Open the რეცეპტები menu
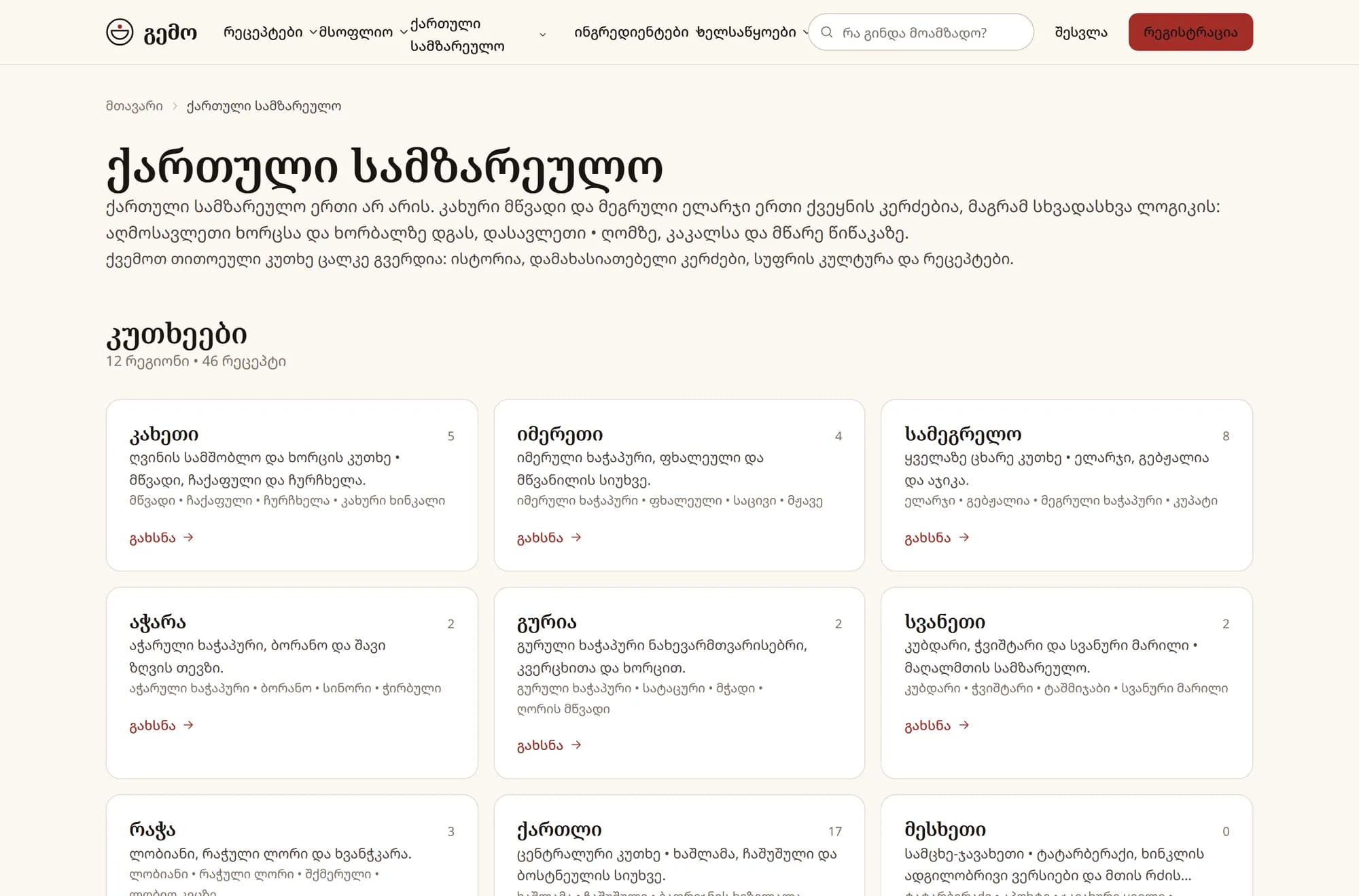Viewport: 1359px width, 896px height. tap(263, 32)
